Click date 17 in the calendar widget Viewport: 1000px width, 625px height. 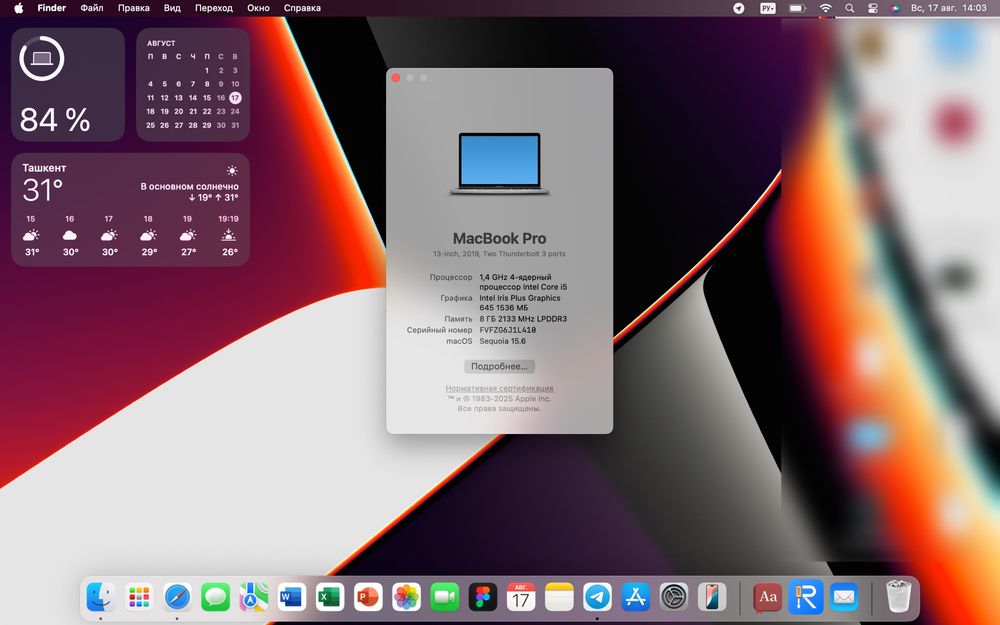point(235,98)
